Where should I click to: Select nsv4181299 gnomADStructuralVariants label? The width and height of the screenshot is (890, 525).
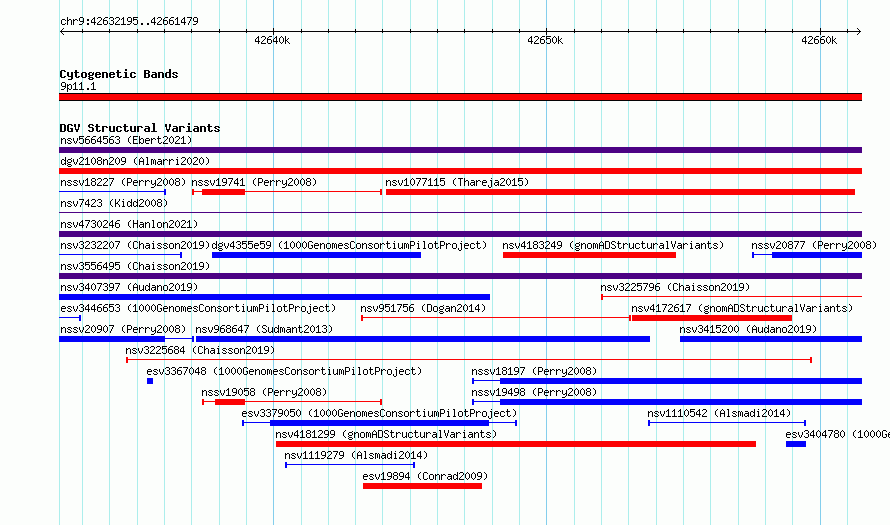[386, 434]
